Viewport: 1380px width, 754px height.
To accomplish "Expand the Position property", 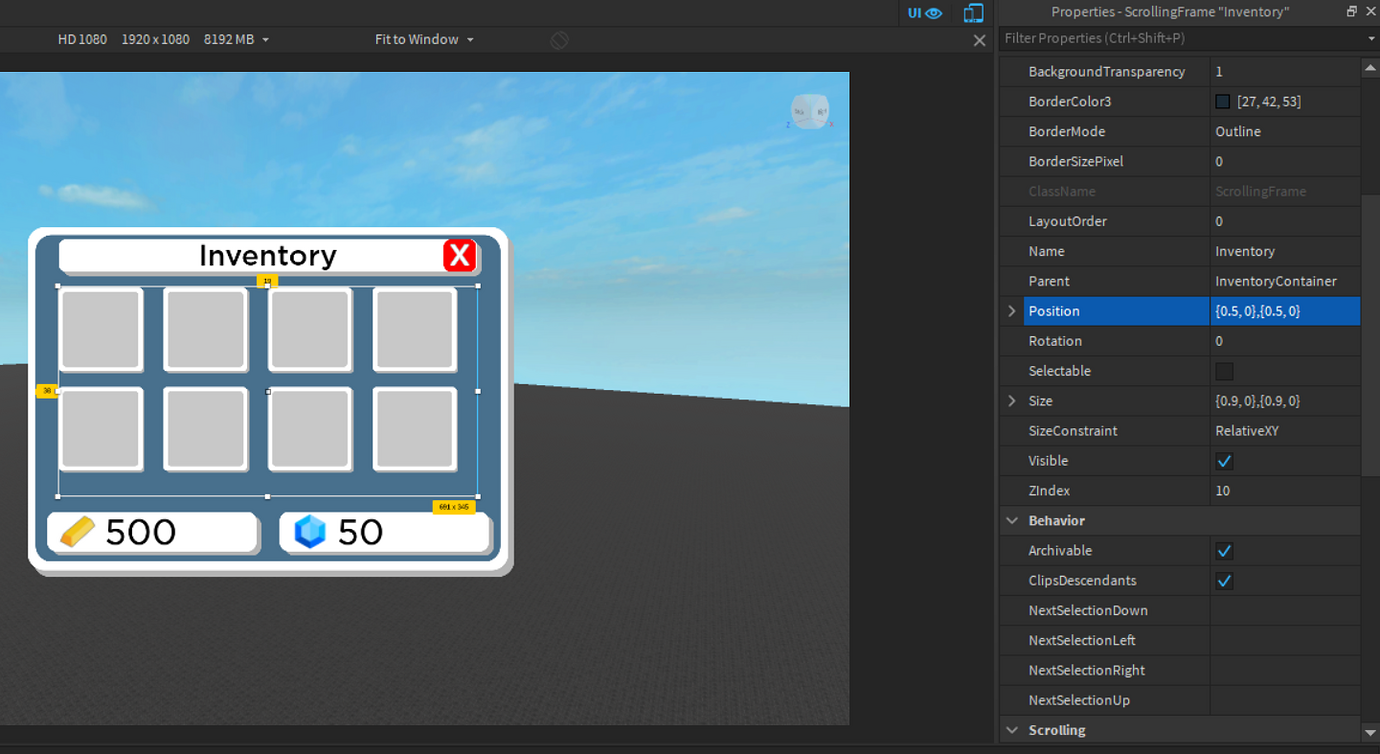I will [x=1011, y=311].
